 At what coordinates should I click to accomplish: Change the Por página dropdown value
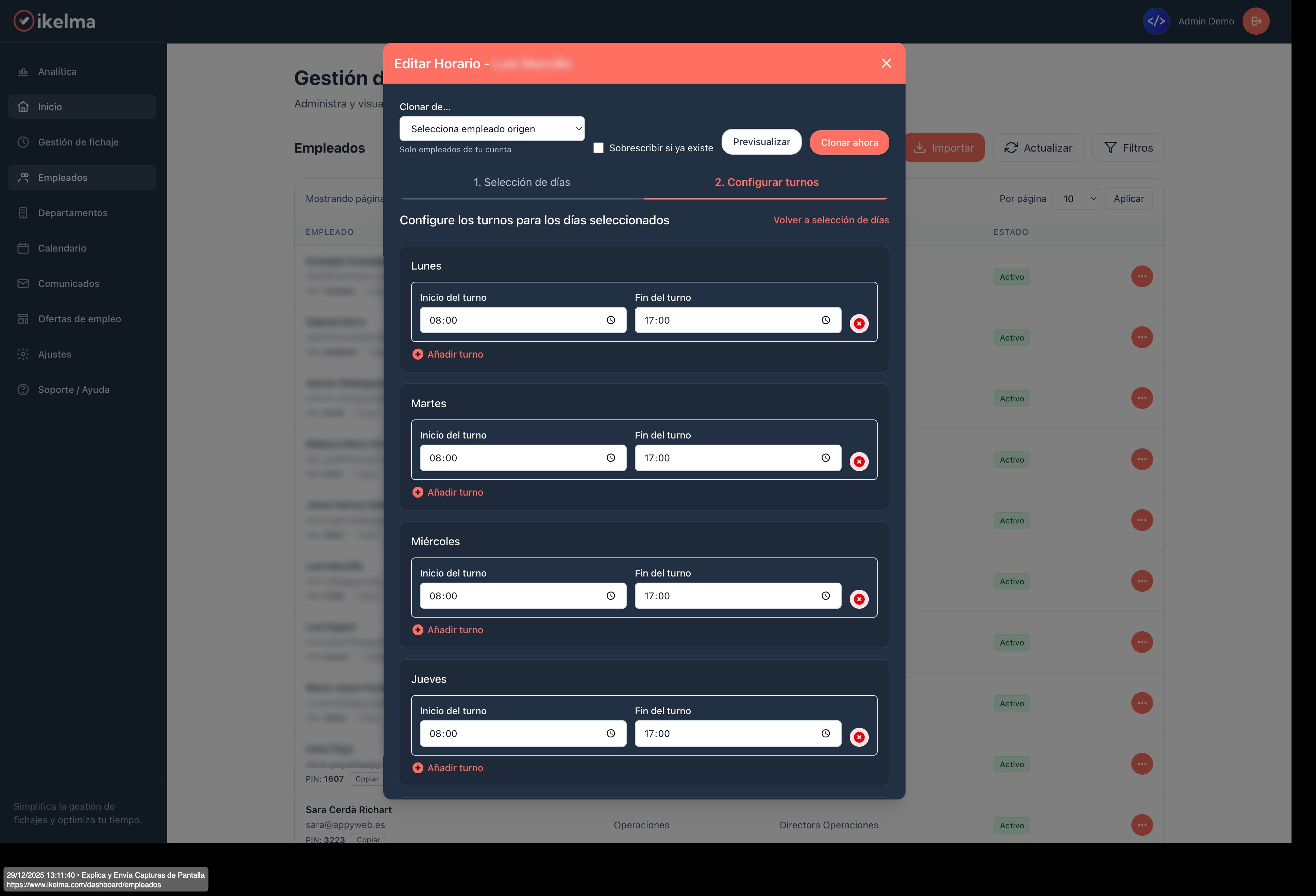(1075, 198)
